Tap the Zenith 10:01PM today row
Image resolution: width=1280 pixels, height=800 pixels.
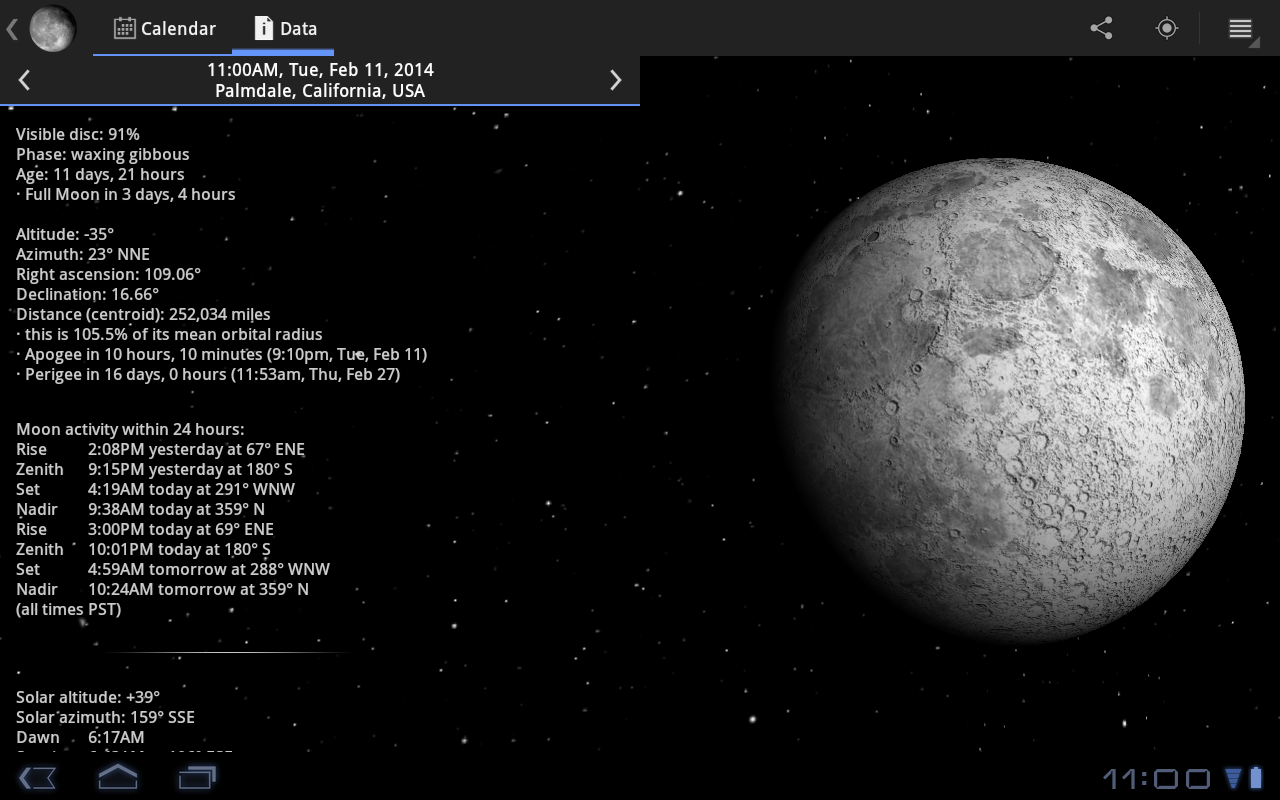pos(143,549)
